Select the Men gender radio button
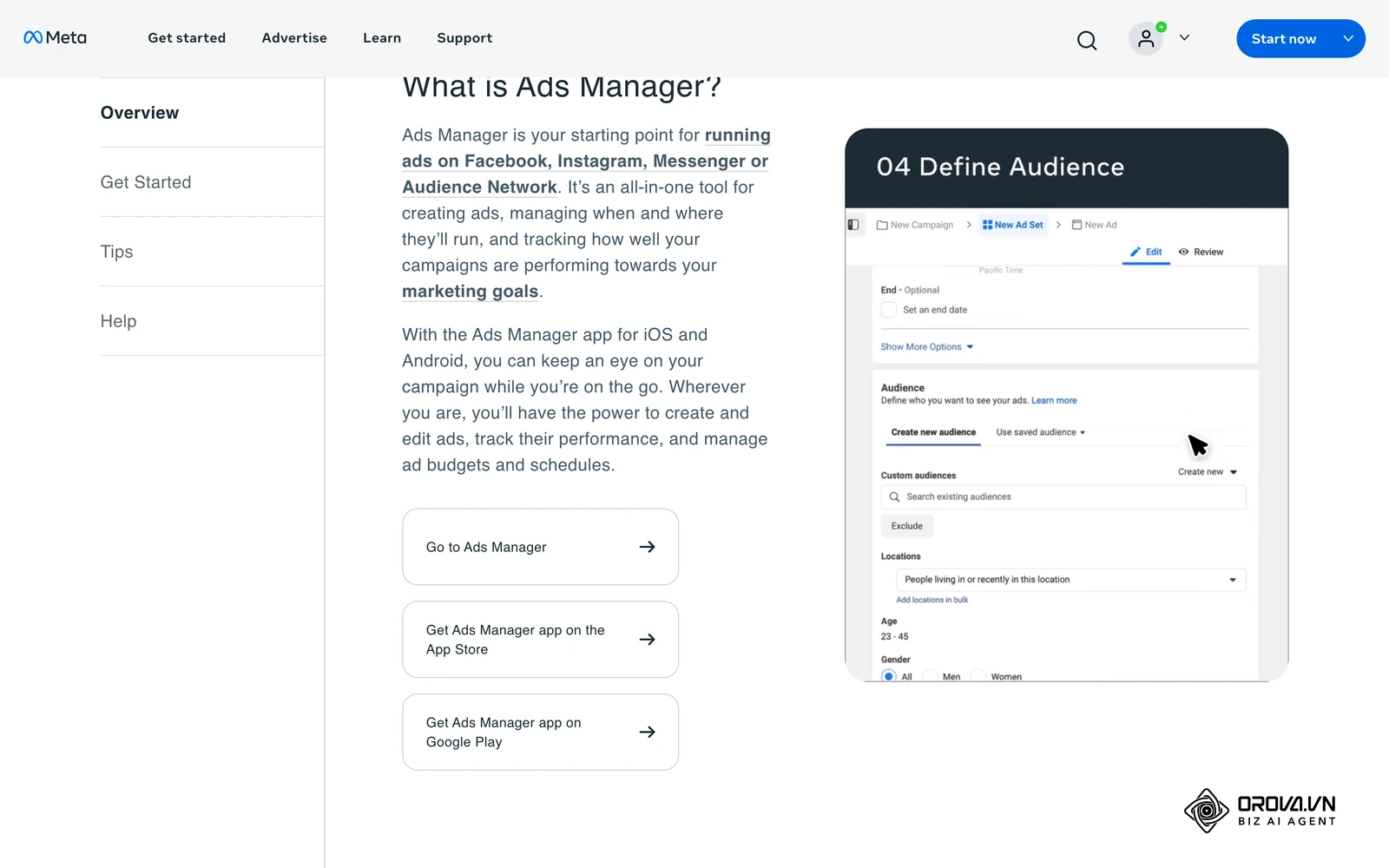This screenshot has height=868, width=1389. pos(930,676)
